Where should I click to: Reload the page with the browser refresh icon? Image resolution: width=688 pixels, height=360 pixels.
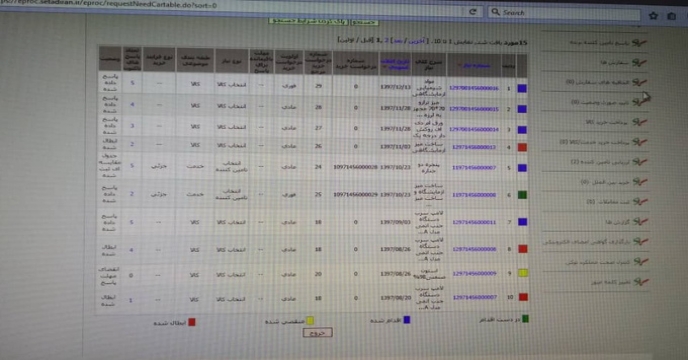point(473,12)
